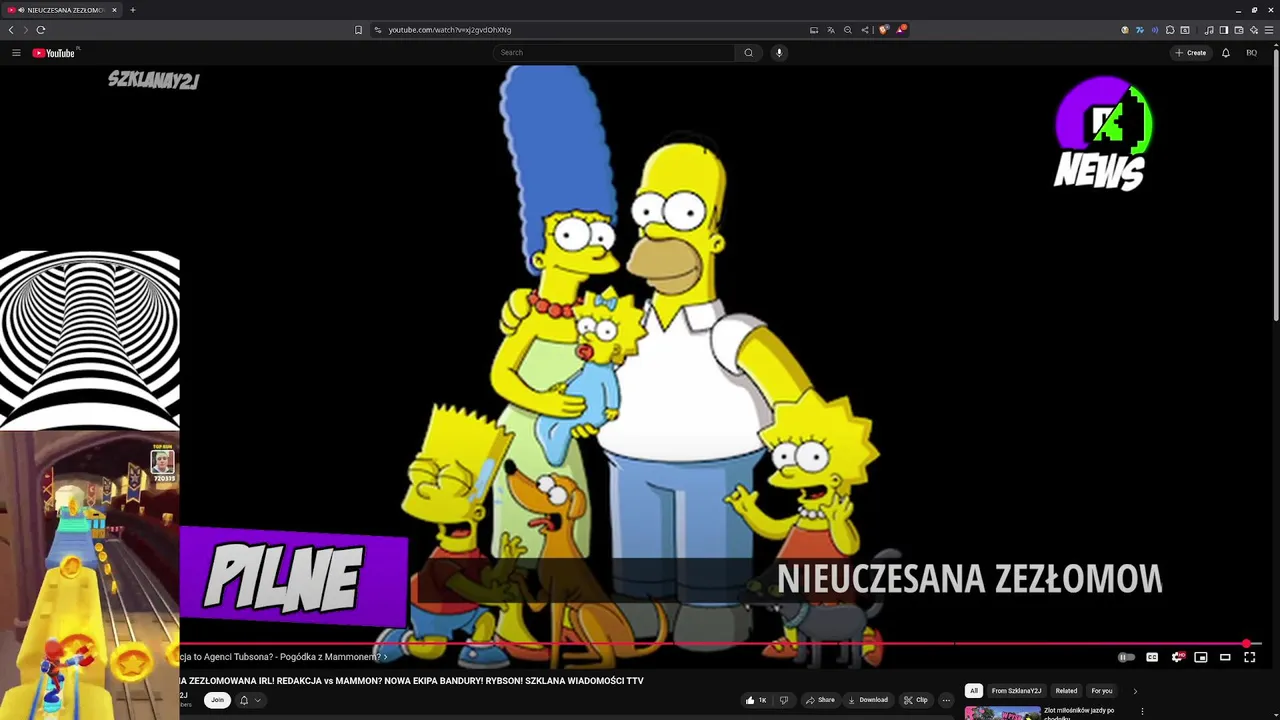Open the browser extensions puzzle icon
Viewport: 1280px width, 720px height.
click(1170, 30)
